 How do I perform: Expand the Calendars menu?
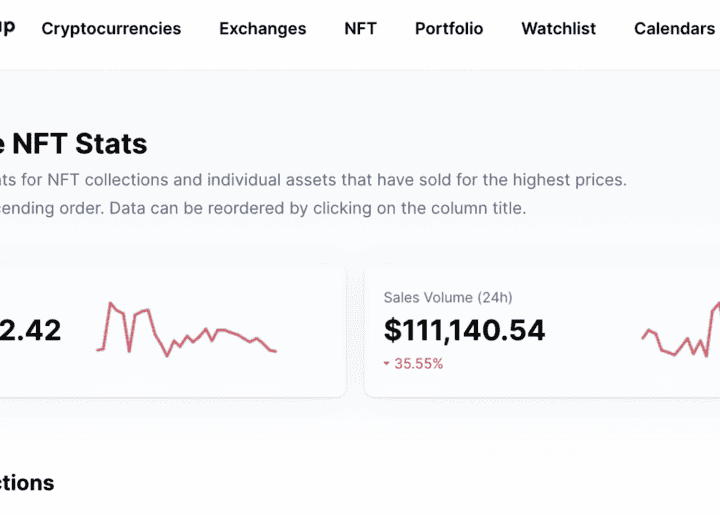674,28
